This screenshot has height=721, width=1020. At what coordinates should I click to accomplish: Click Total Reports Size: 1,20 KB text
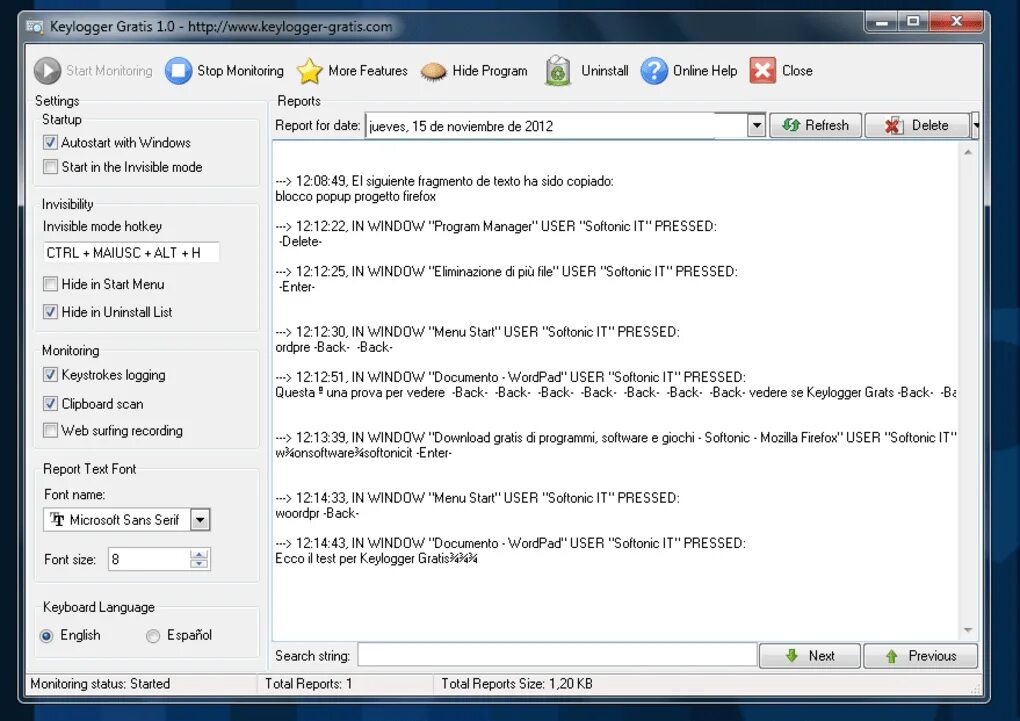[517, 683]
